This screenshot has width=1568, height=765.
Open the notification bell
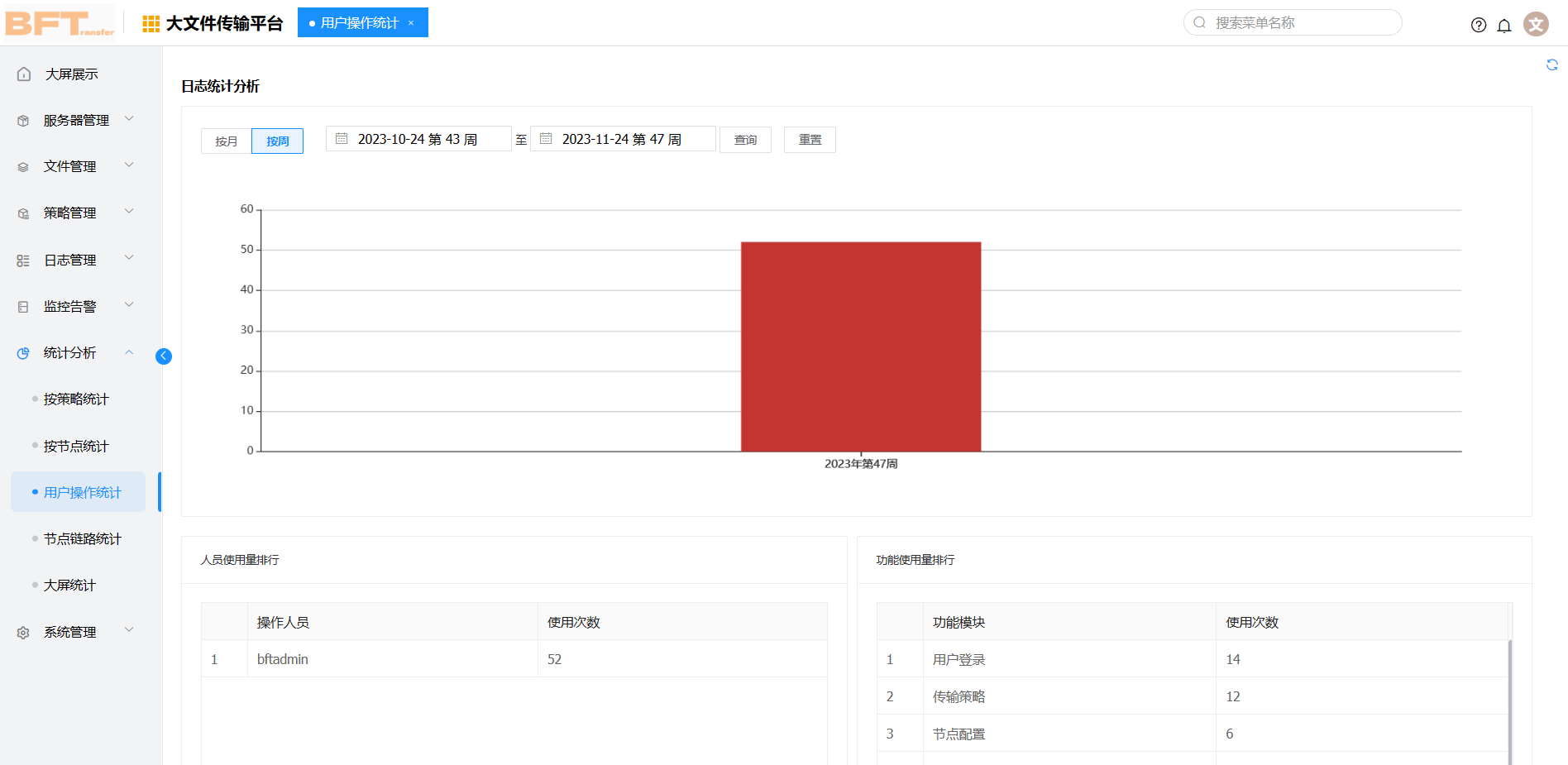click(1503, 25)
